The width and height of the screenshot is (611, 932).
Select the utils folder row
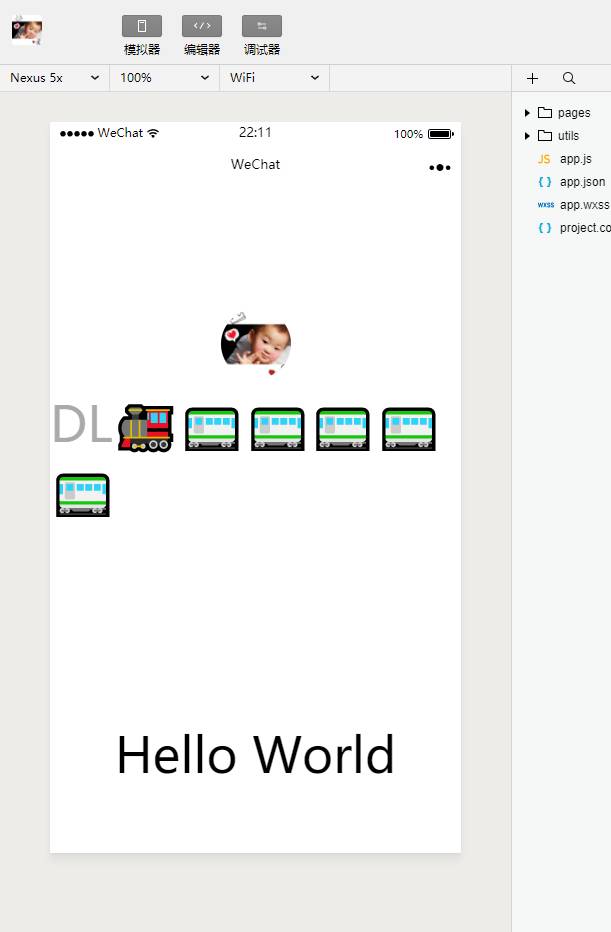click(x=562, y=136)
